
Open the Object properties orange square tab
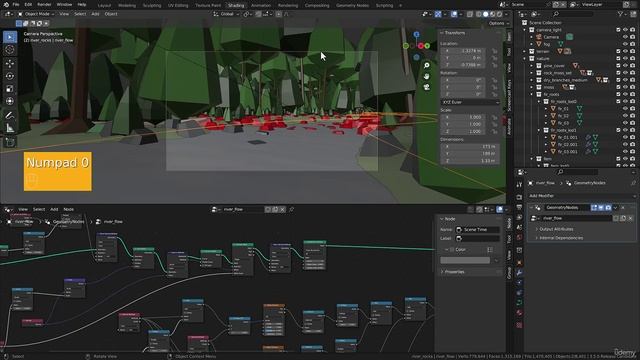coord(519,262)
